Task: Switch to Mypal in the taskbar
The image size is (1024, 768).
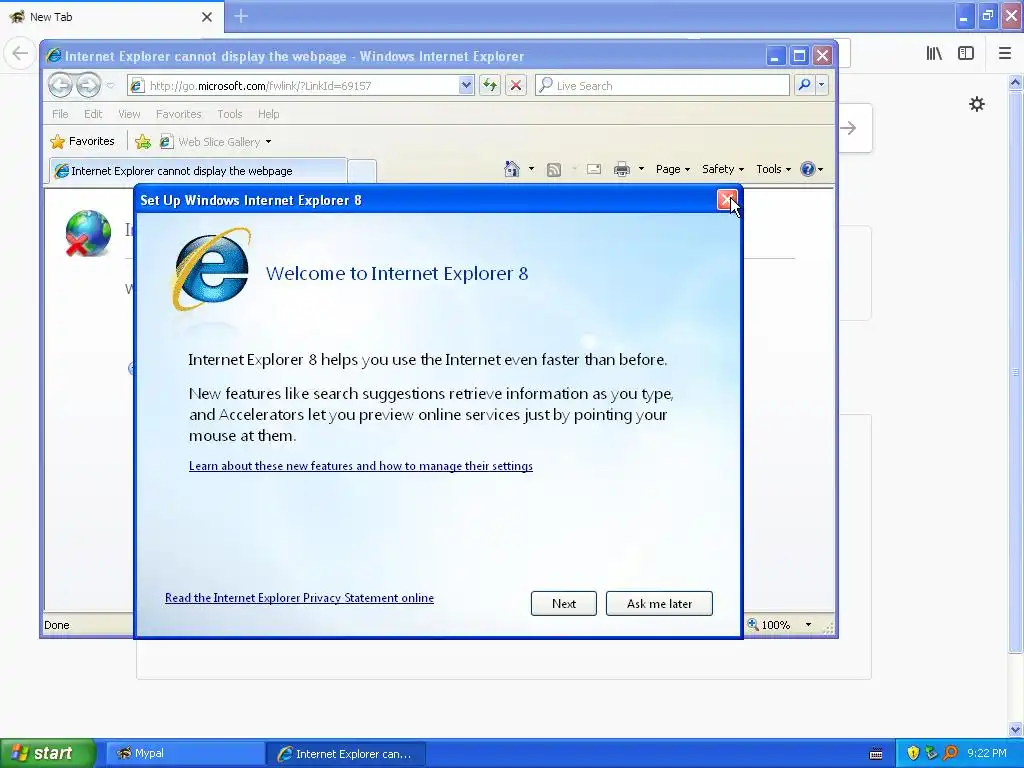Action: click(x=185, y=754)
